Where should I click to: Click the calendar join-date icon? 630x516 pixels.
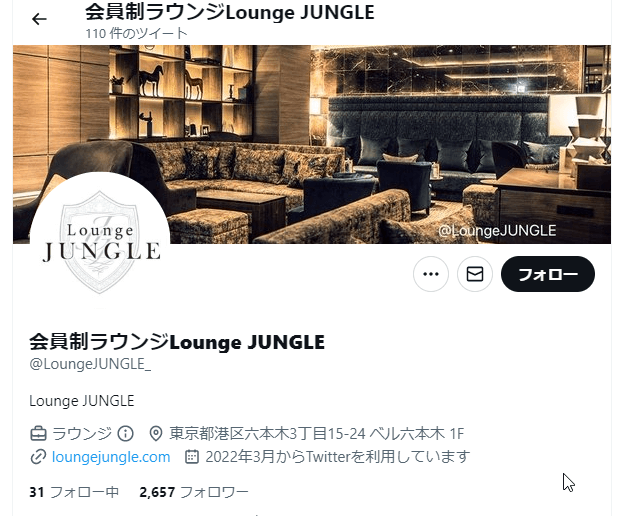pyautogui.click(x=192, y=457)
